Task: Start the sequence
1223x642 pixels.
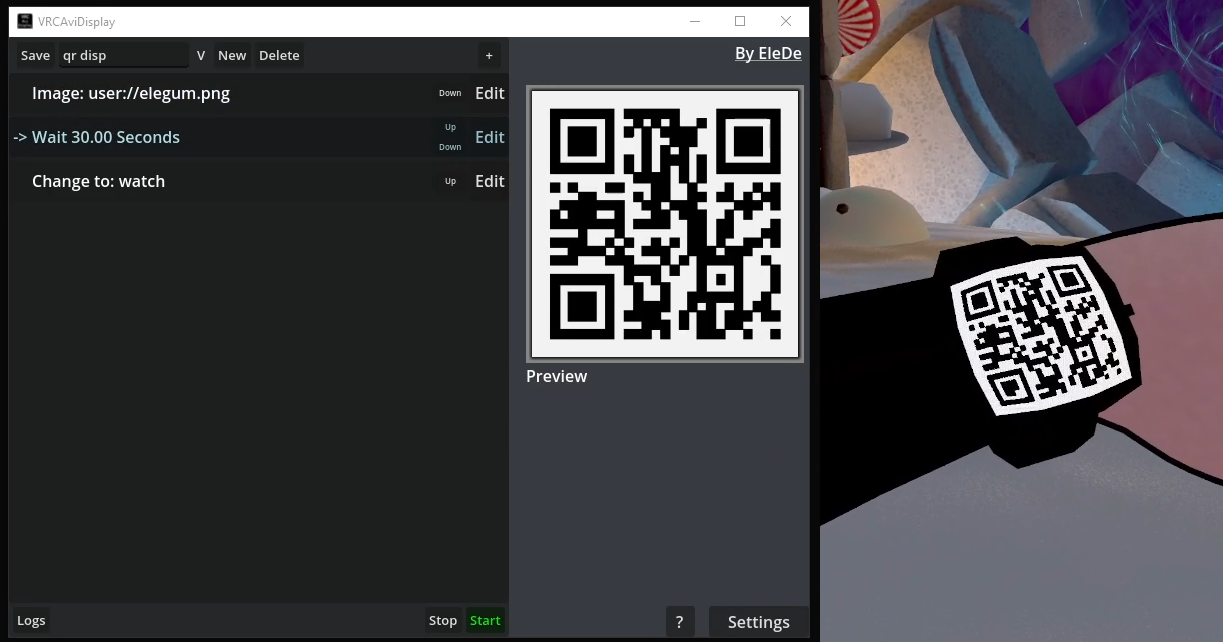Action: tap(485, 620)
